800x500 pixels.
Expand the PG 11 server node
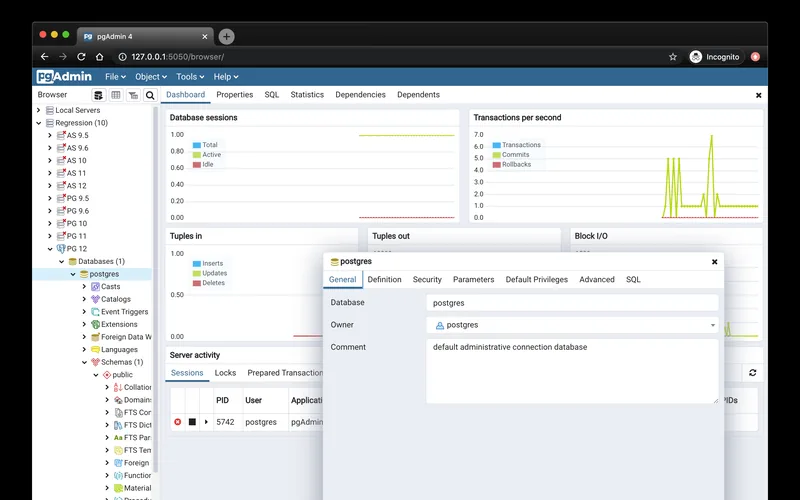click(x=50, y=236)
